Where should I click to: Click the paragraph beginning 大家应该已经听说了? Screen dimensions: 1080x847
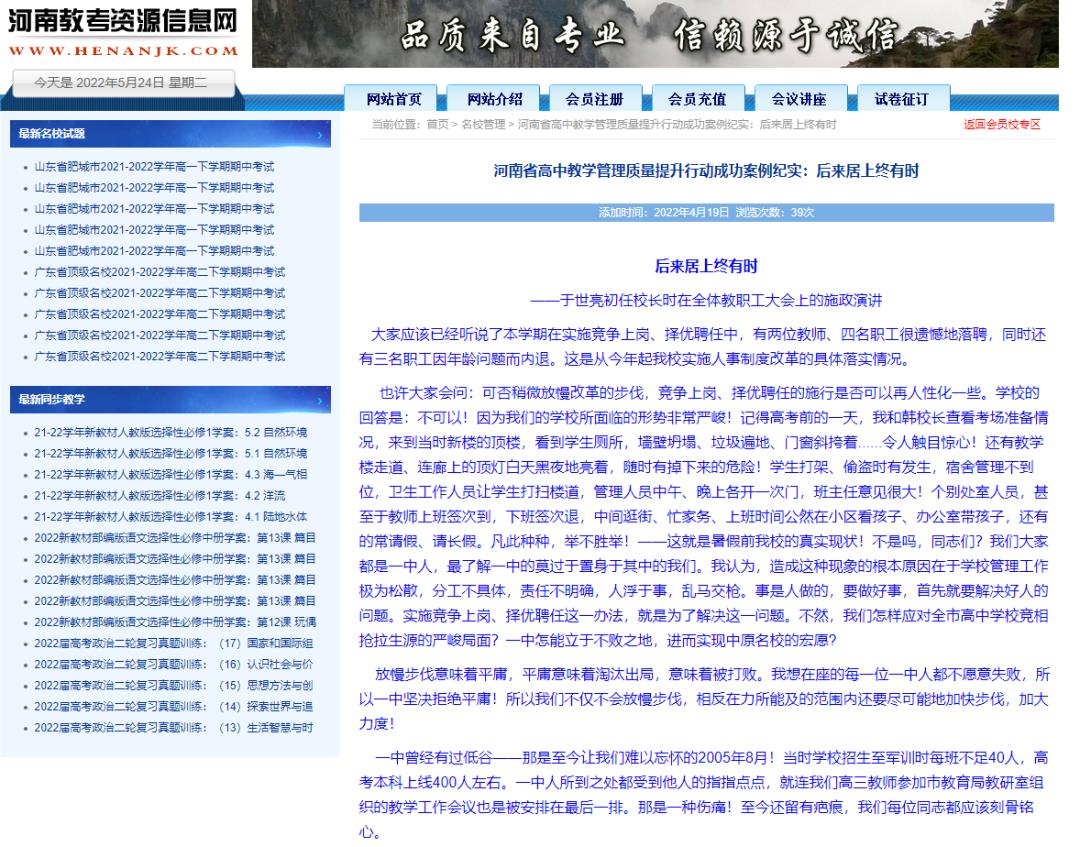(704, 347)
